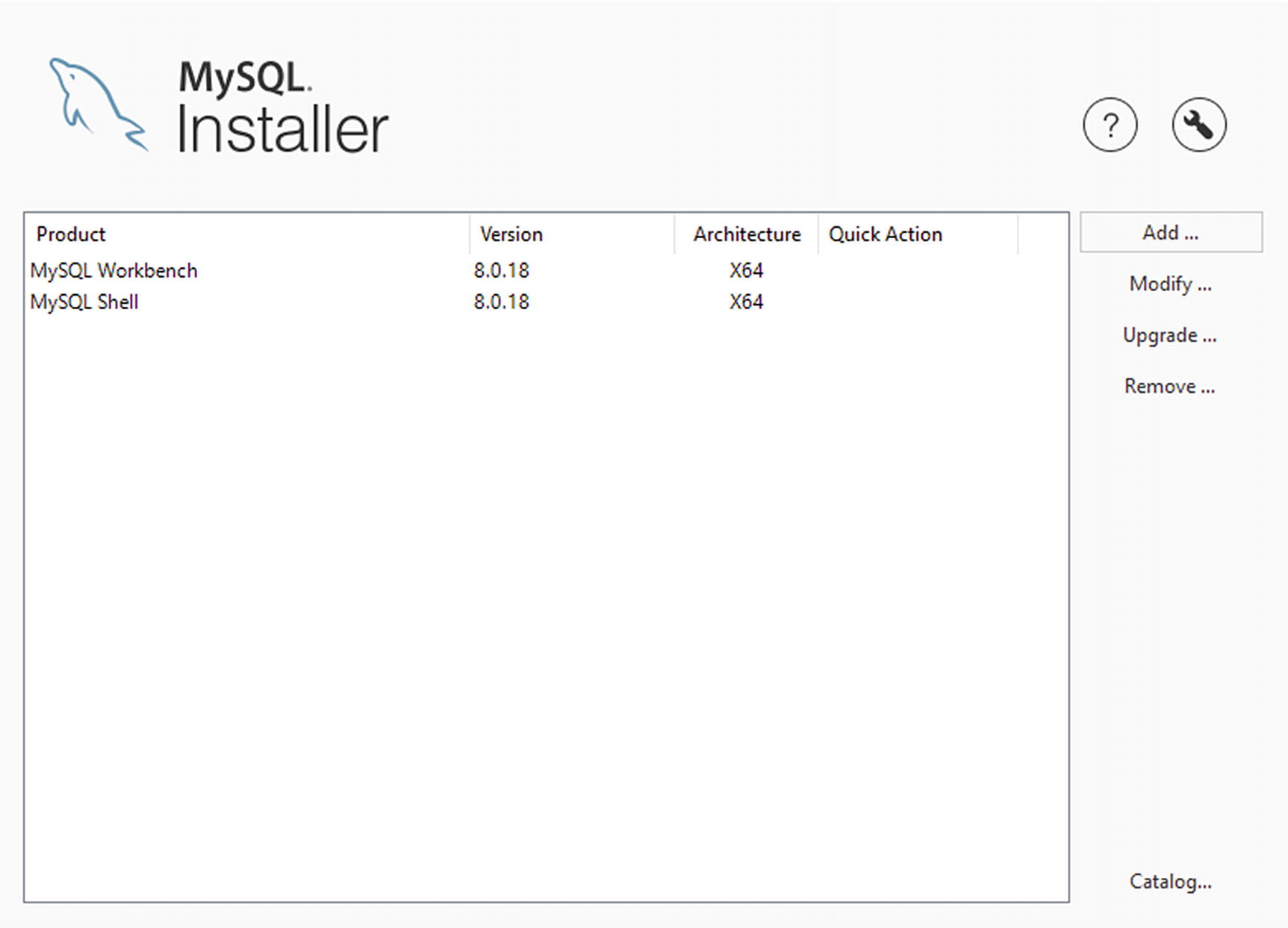The width and height of the screenshot is (1288, 928).
Task: Click version 8.0.18 of MySQL Workbench
Action: pyautogui.click(x=501, y=270)
